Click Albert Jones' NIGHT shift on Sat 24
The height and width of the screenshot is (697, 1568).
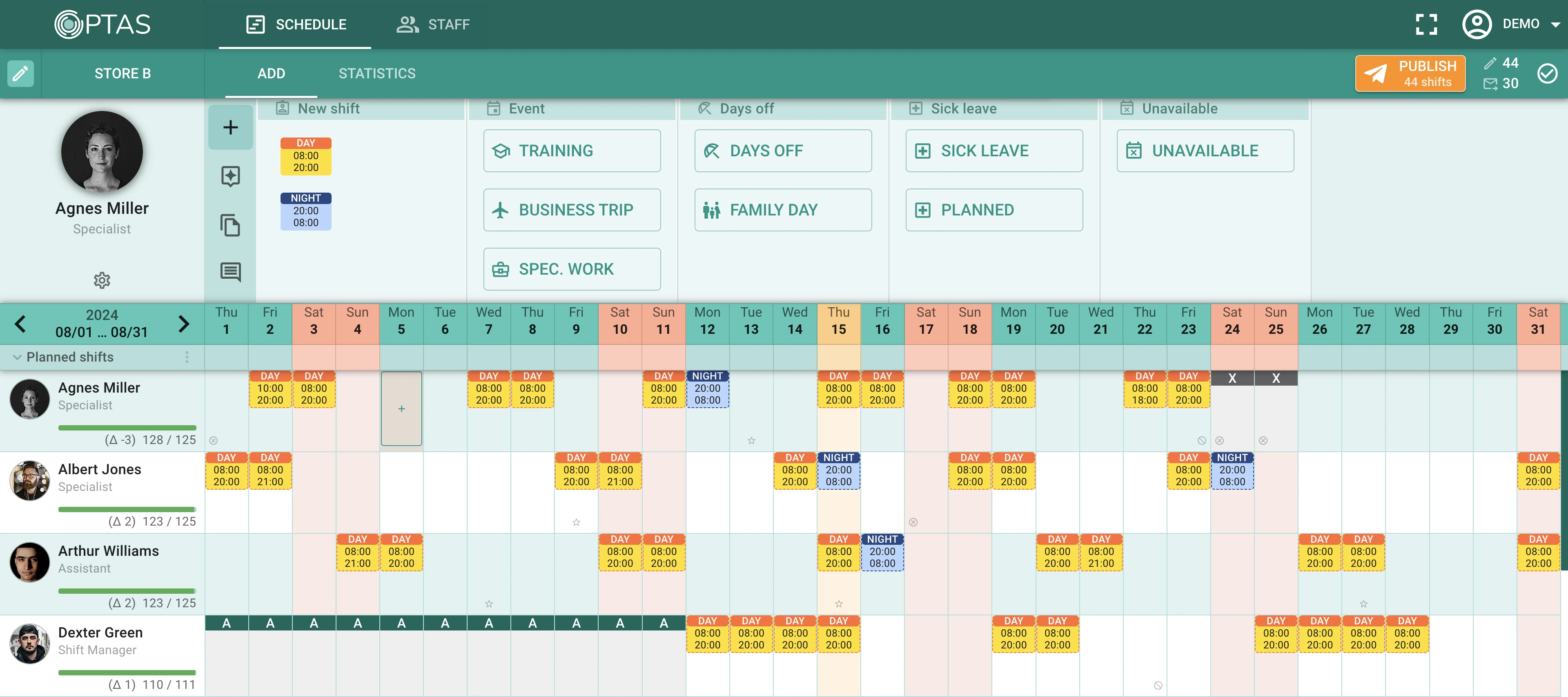tap(1232, 471)
